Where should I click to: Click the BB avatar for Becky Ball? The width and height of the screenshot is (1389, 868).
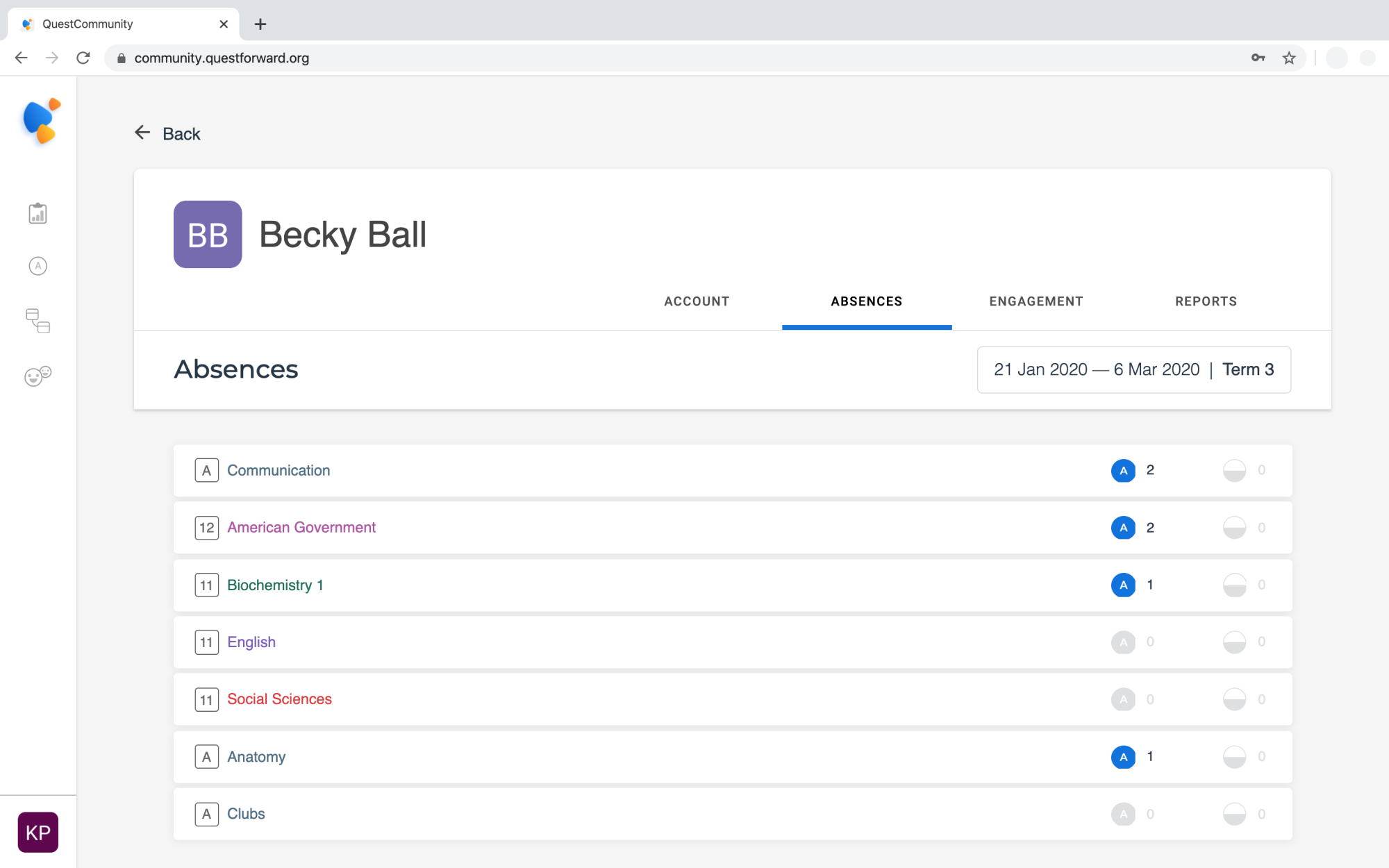click(208, 234)
